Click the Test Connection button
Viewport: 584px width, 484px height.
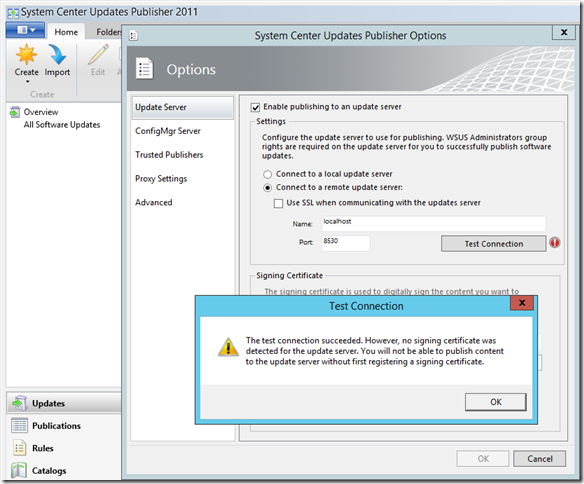(493, 243)
